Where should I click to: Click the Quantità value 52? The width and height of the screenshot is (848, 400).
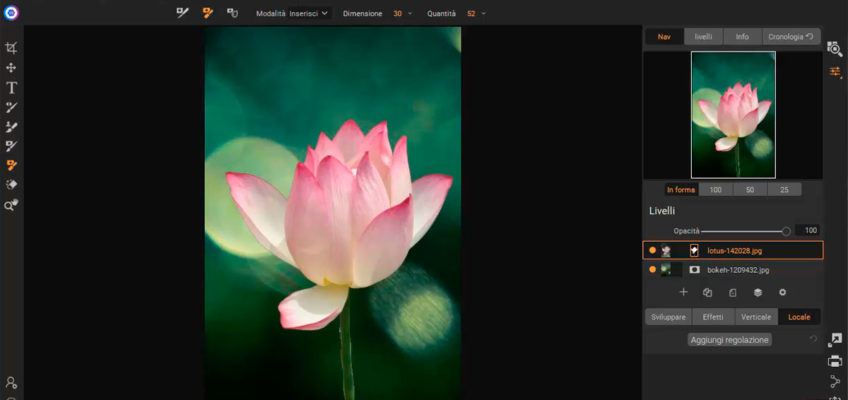(x=471, y=14)
